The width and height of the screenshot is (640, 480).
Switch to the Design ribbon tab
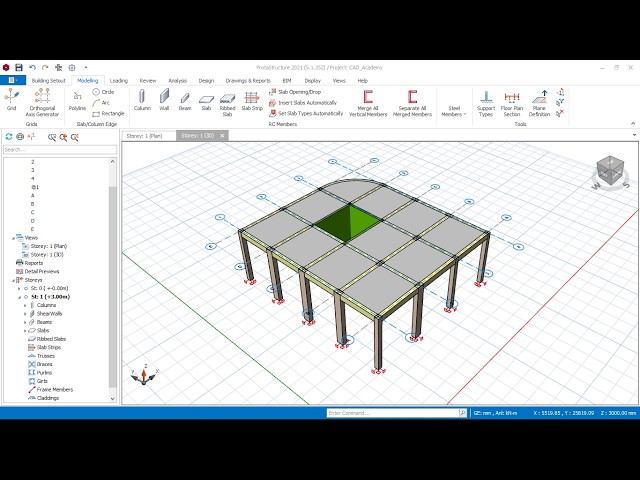tap(206, 81)
